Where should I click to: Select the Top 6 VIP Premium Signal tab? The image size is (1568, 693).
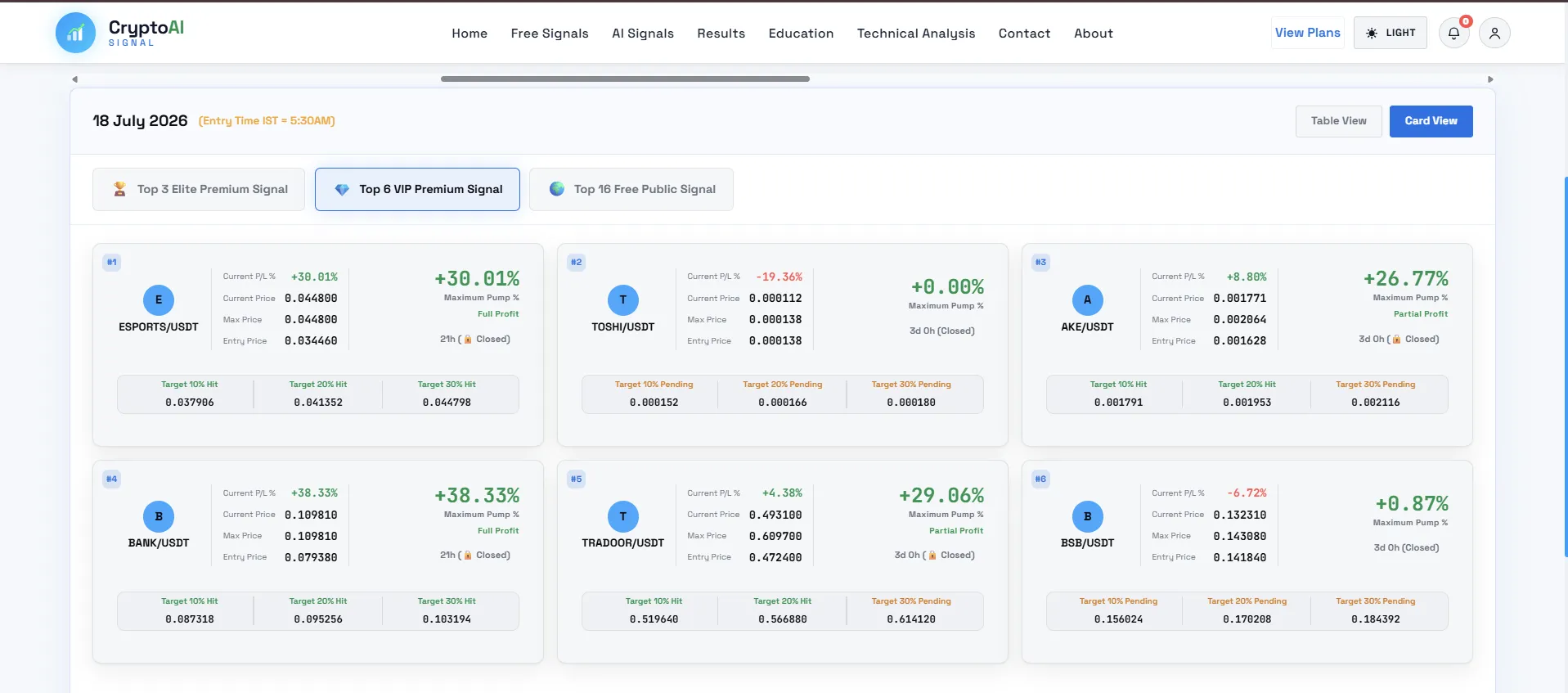pos(417,189)
